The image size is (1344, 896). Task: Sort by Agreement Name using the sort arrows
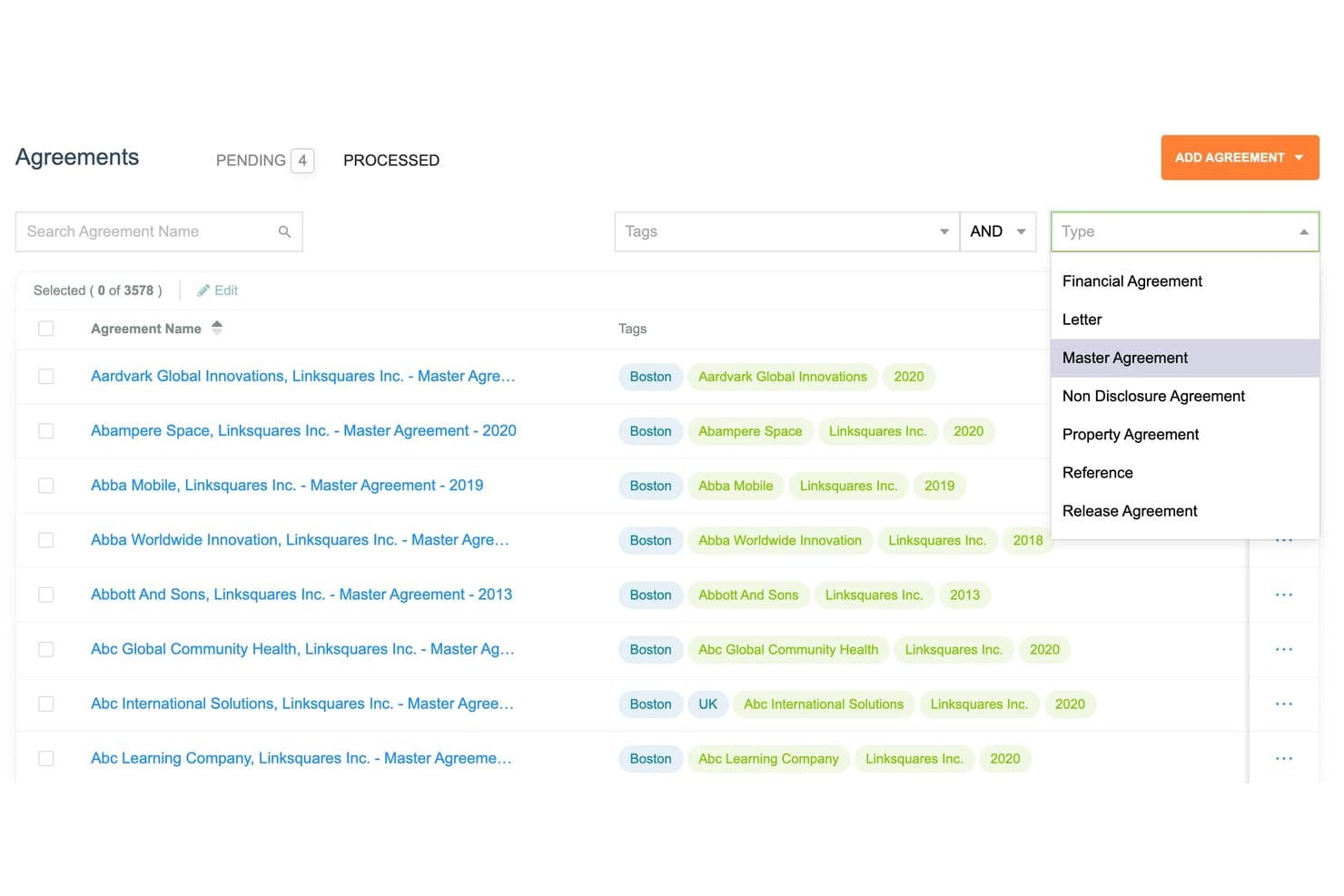pyautogui.click(x=217, y=328)
